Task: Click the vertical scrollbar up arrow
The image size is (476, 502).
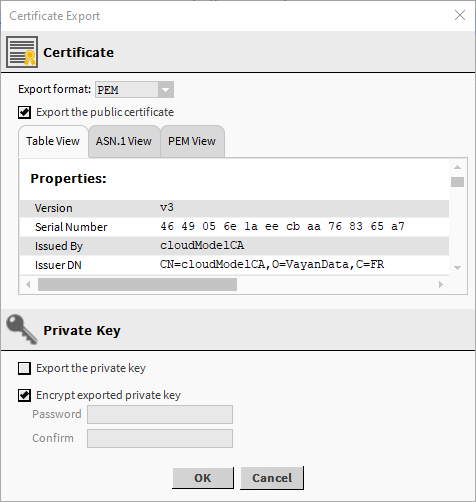Action: [457, 167]
